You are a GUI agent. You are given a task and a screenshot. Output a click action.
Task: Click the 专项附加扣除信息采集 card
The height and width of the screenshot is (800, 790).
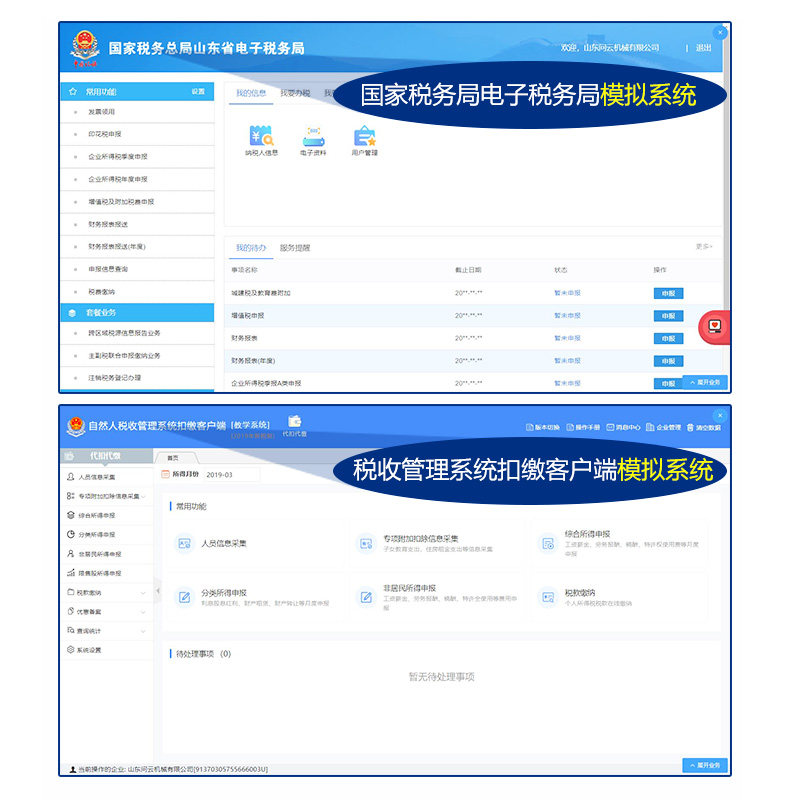tap(437, 544)
